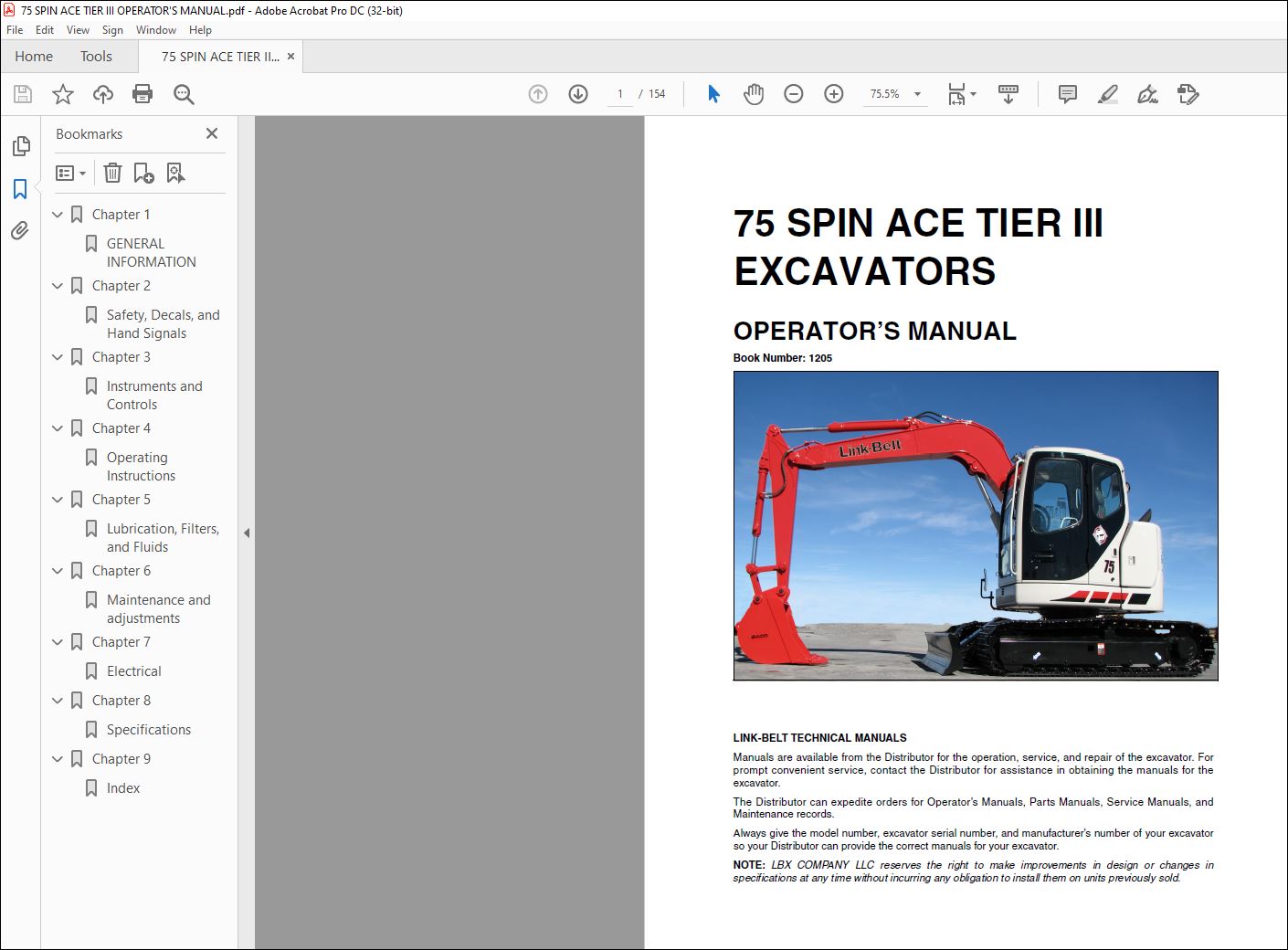Collapse the Chapter 8 bookmark
The image size is (1288, 950).
[58, 701]
